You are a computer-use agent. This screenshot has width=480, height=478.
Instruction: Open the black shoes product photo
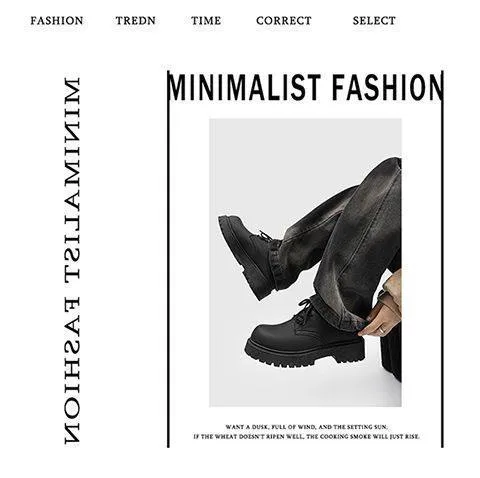(305, 262)
